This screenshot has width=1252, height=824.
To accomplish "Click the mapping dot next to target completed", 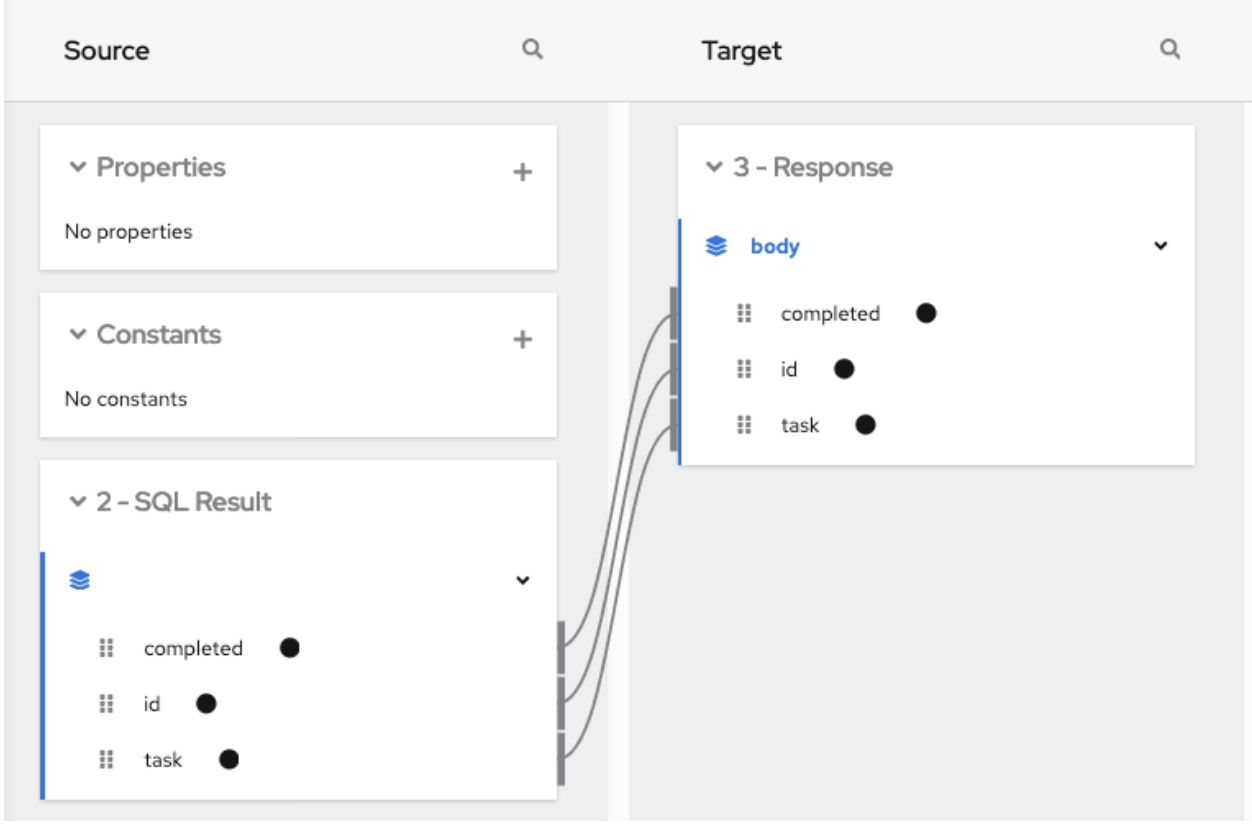I will tap(926, 313).
